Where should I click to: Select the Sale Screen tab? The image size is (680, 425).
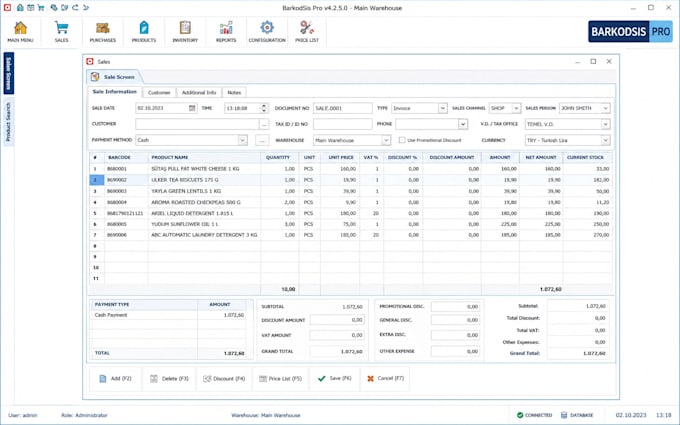114,77
